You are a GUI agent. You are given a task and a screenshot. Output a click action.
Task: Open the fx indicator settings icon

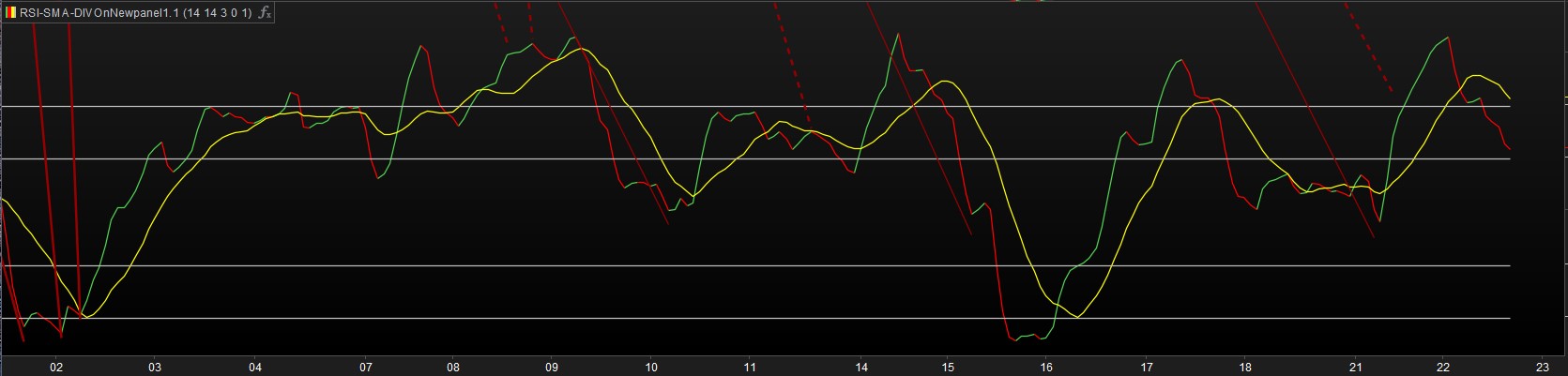pos(266,13)
